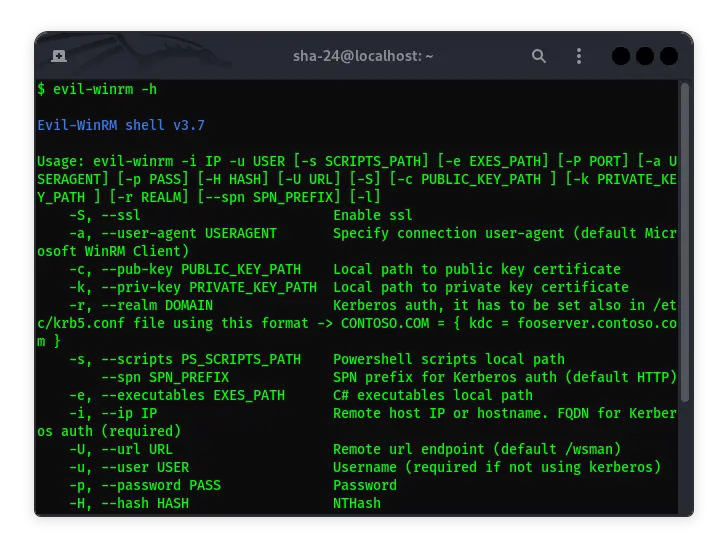Minimize the terminal with the leftmost round button

[621, 56]
